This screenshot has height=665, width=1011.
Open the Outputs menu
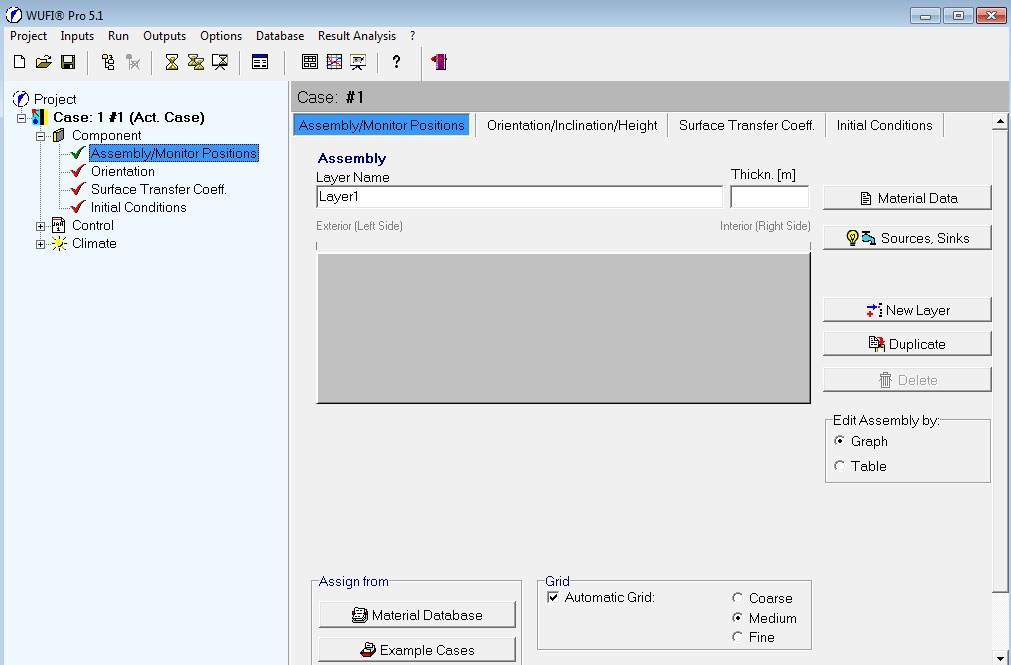[164, 36]
